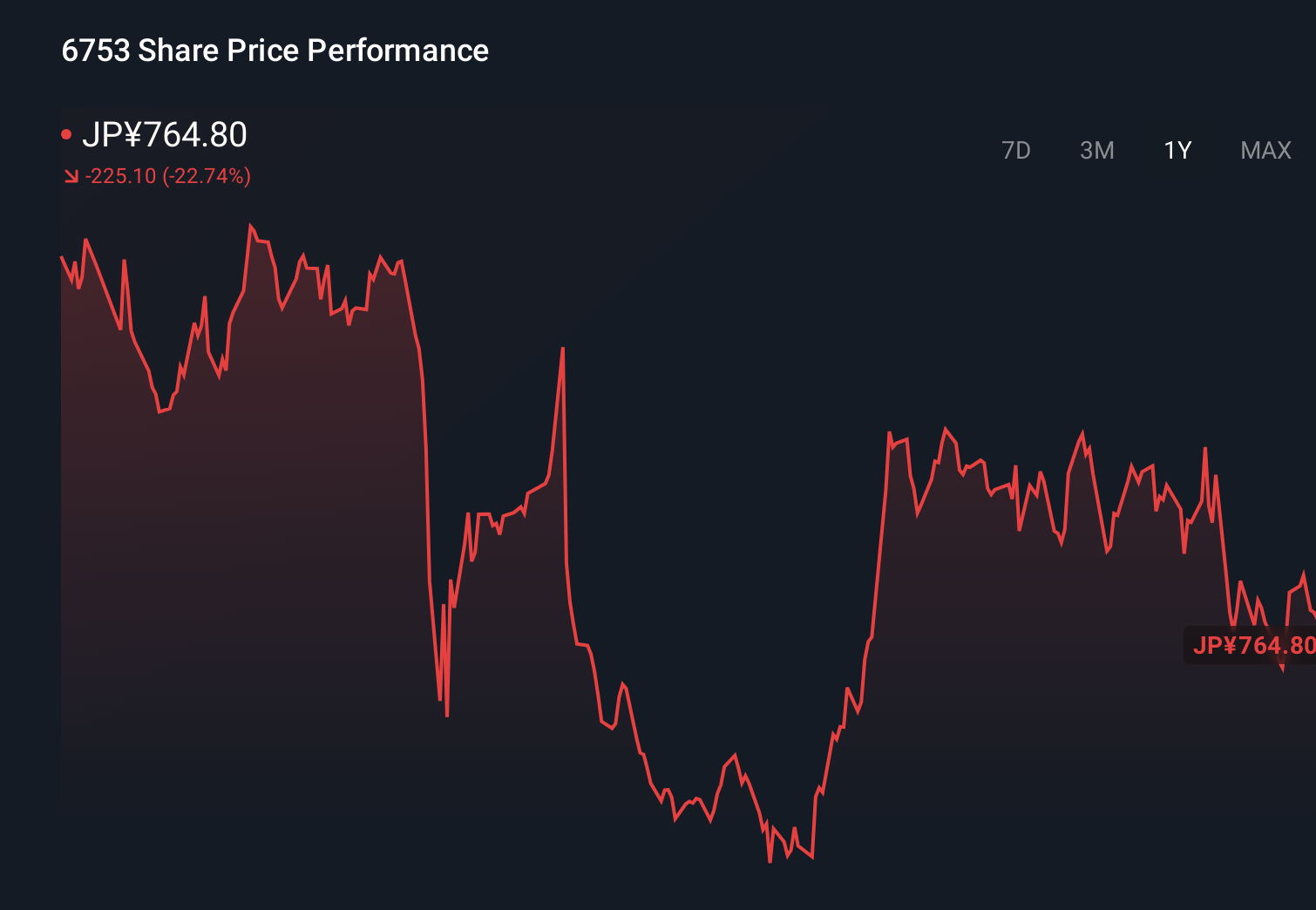
Task: Click the -225.10 (-22.74%) change figure
Action: point(167,176)
